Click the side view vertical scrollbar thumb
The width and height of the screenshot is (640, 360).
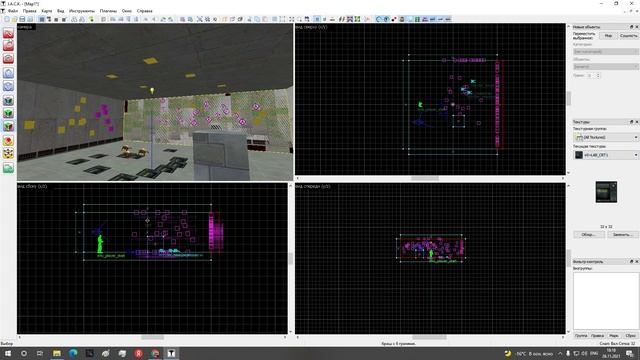[x=290, y=258]
